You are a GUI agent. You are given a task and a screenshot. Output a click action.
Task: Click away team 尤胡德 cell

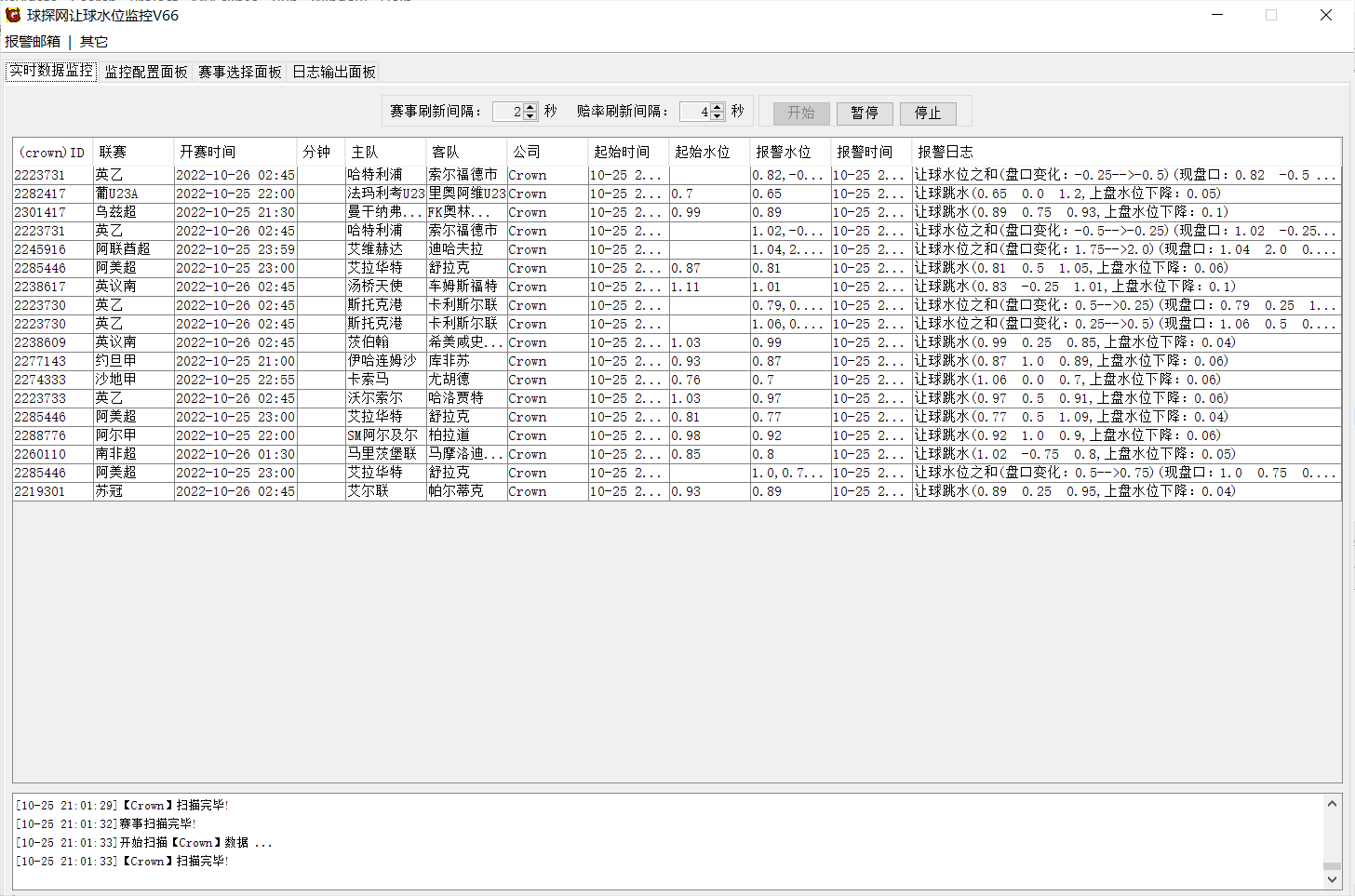[x=466, y=380]
